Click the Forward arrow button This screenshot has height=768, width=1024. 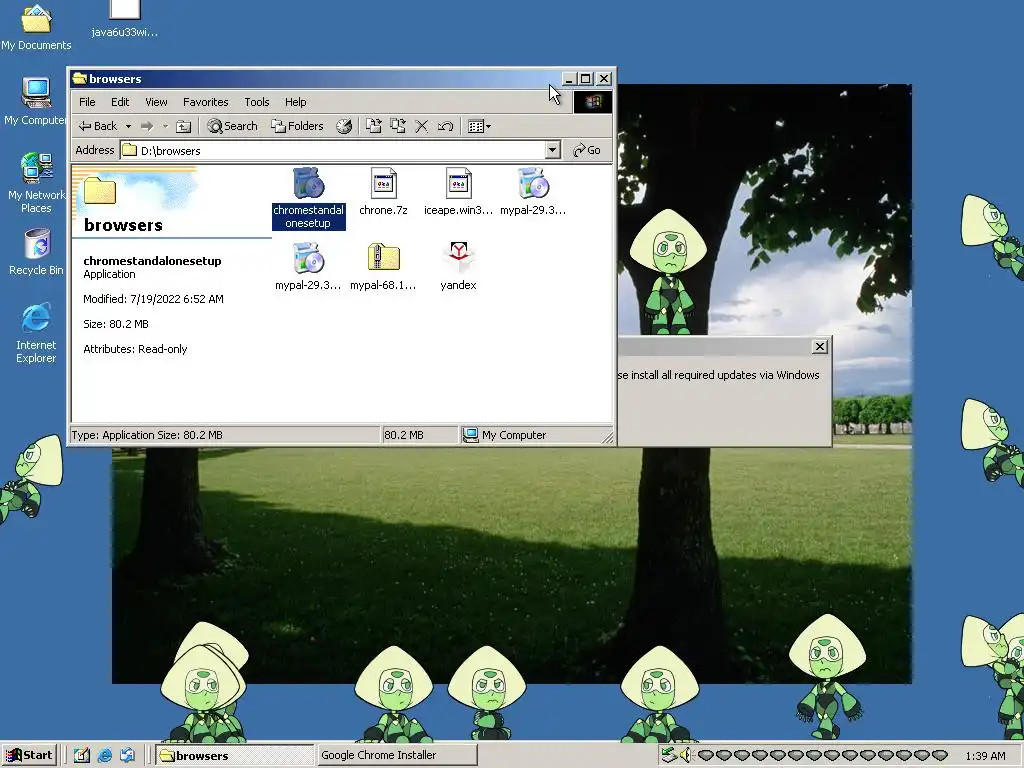(x=147, y=126)
